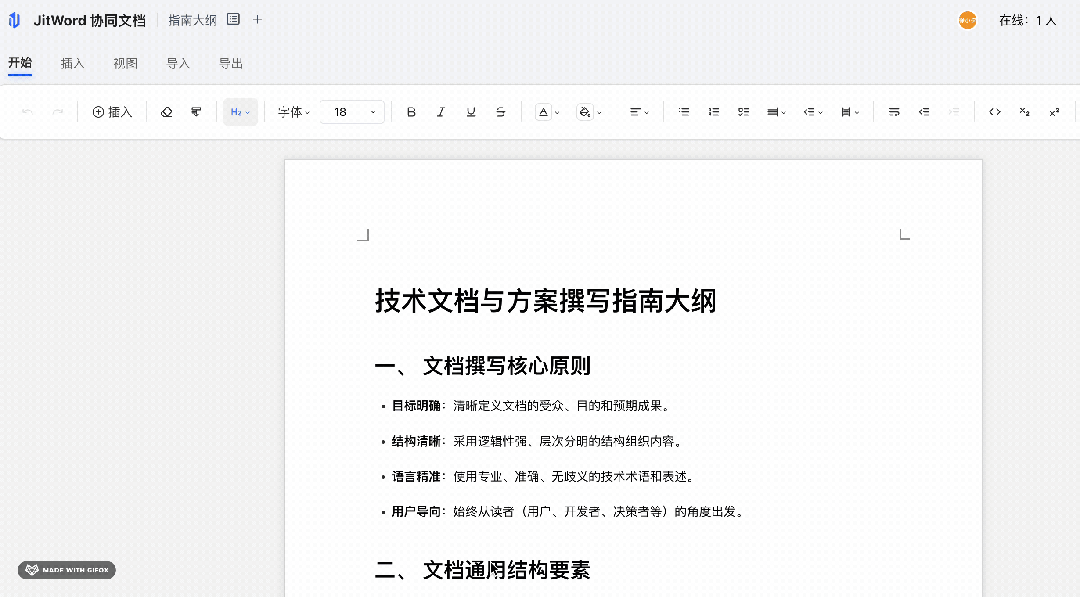Apply bold formatting
Screen dimensions: 1081x598
click(411, 112)
